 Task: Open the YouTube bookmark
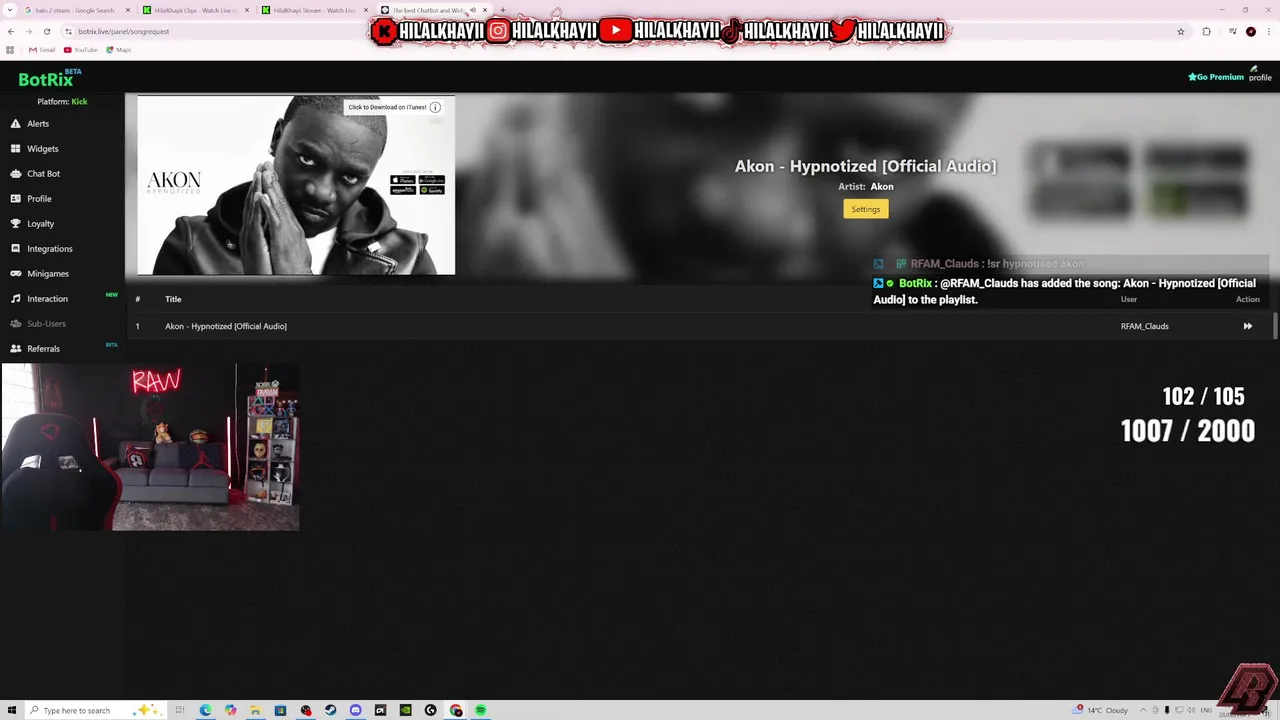(81, 50)
